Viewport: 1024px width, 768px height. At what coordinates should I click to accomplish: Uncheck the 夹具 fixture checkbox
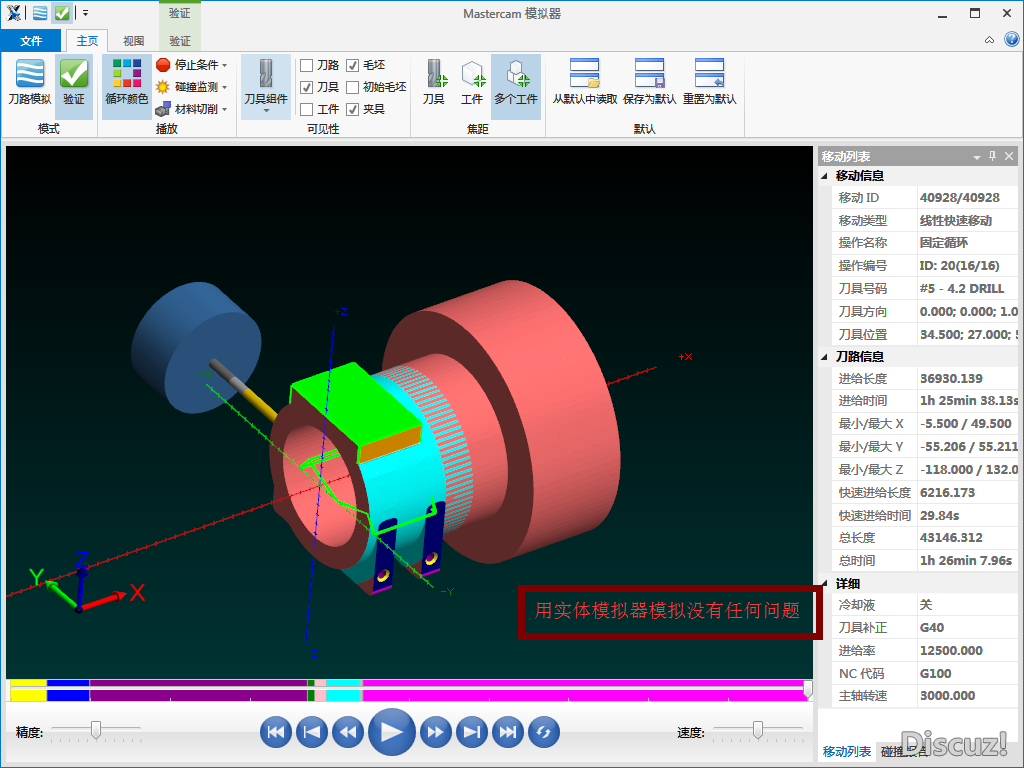(353, 109)
